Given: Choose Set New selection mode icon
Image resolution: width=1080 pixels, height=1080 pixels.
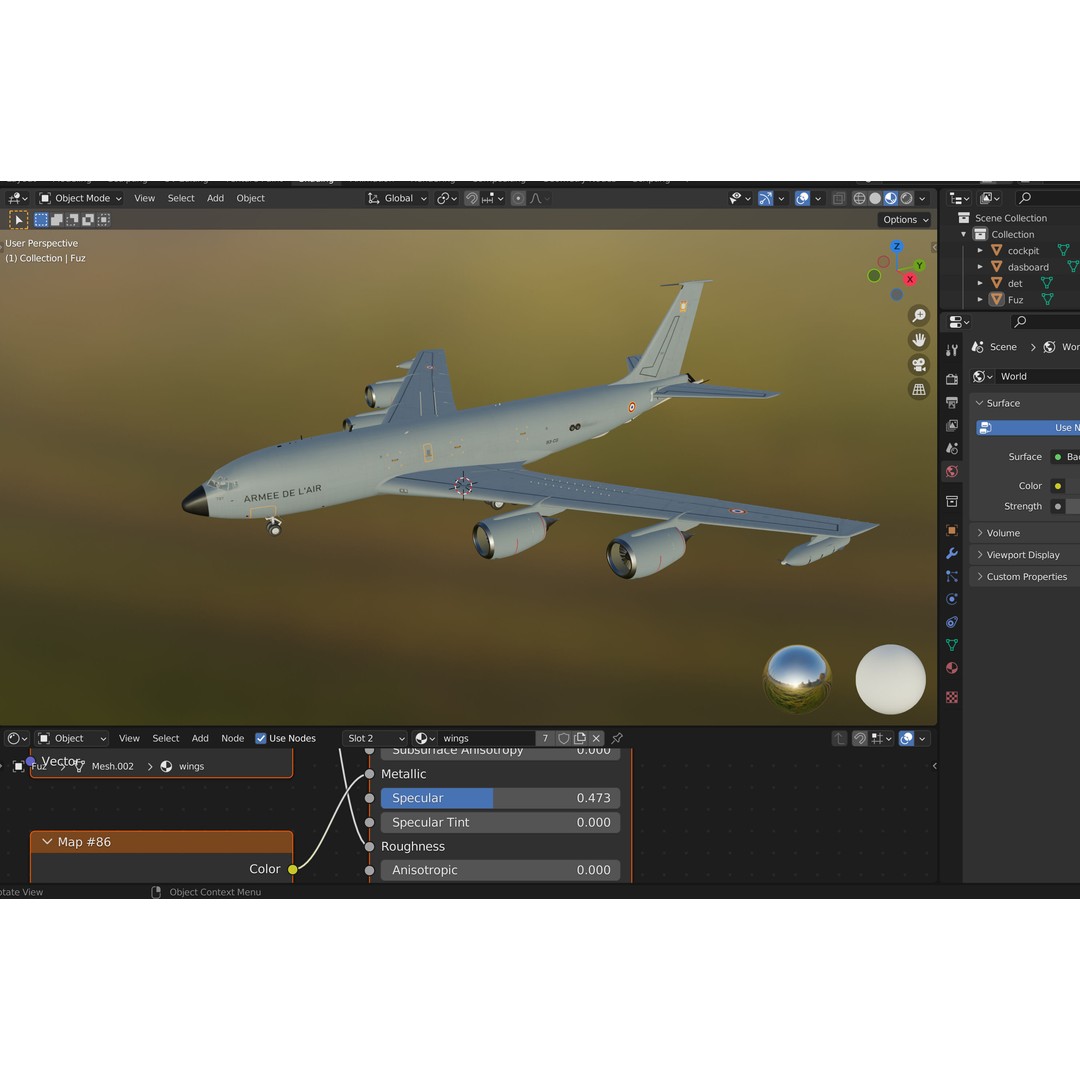Looking at the screenshot, I should tap(41, 220).
